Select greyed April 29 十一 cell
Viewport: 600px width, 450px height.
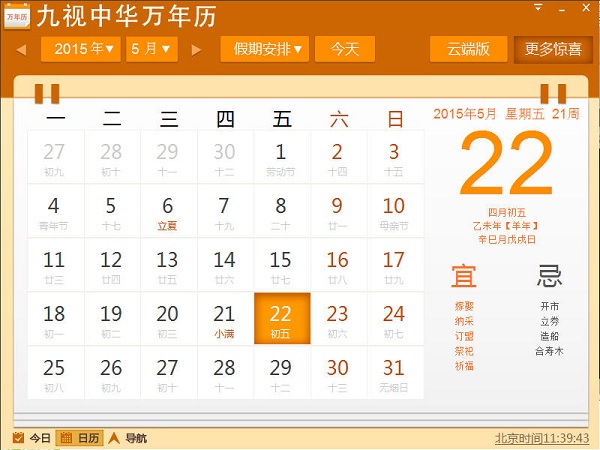169,157
